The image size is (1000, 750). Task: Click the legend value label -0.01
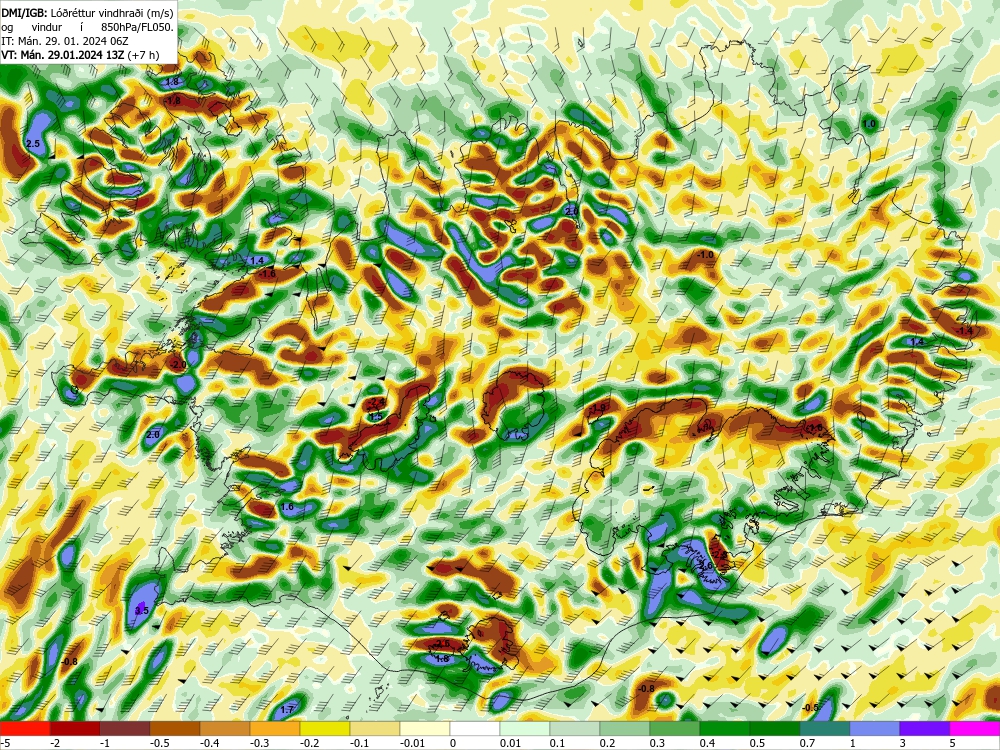pyautogui.click(x=411, y=743)
